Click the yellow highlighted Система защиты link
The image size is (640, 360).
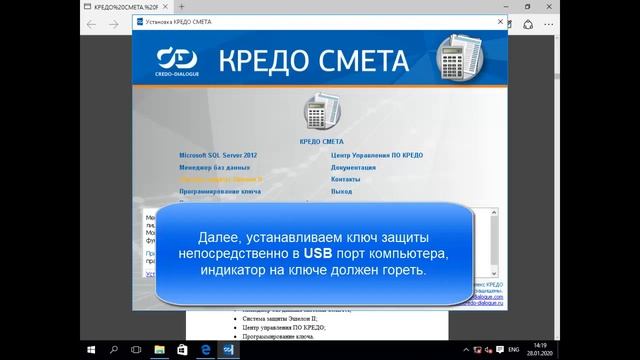220,179
